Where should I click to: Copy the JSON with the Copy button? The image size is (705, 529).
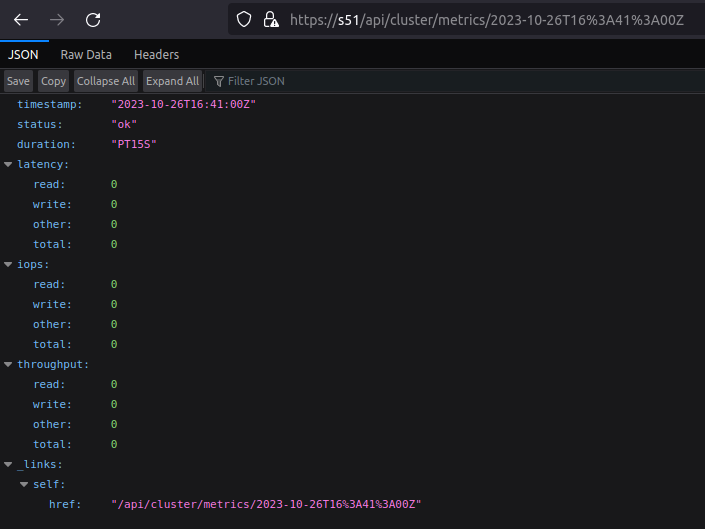coord(54,81)
